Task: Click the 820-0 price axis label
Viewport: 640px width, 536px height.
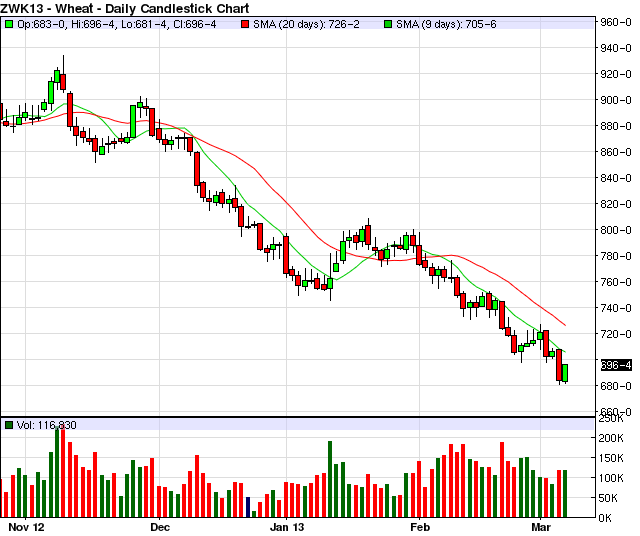Action: pyautogui.click(x=616, y=204)
